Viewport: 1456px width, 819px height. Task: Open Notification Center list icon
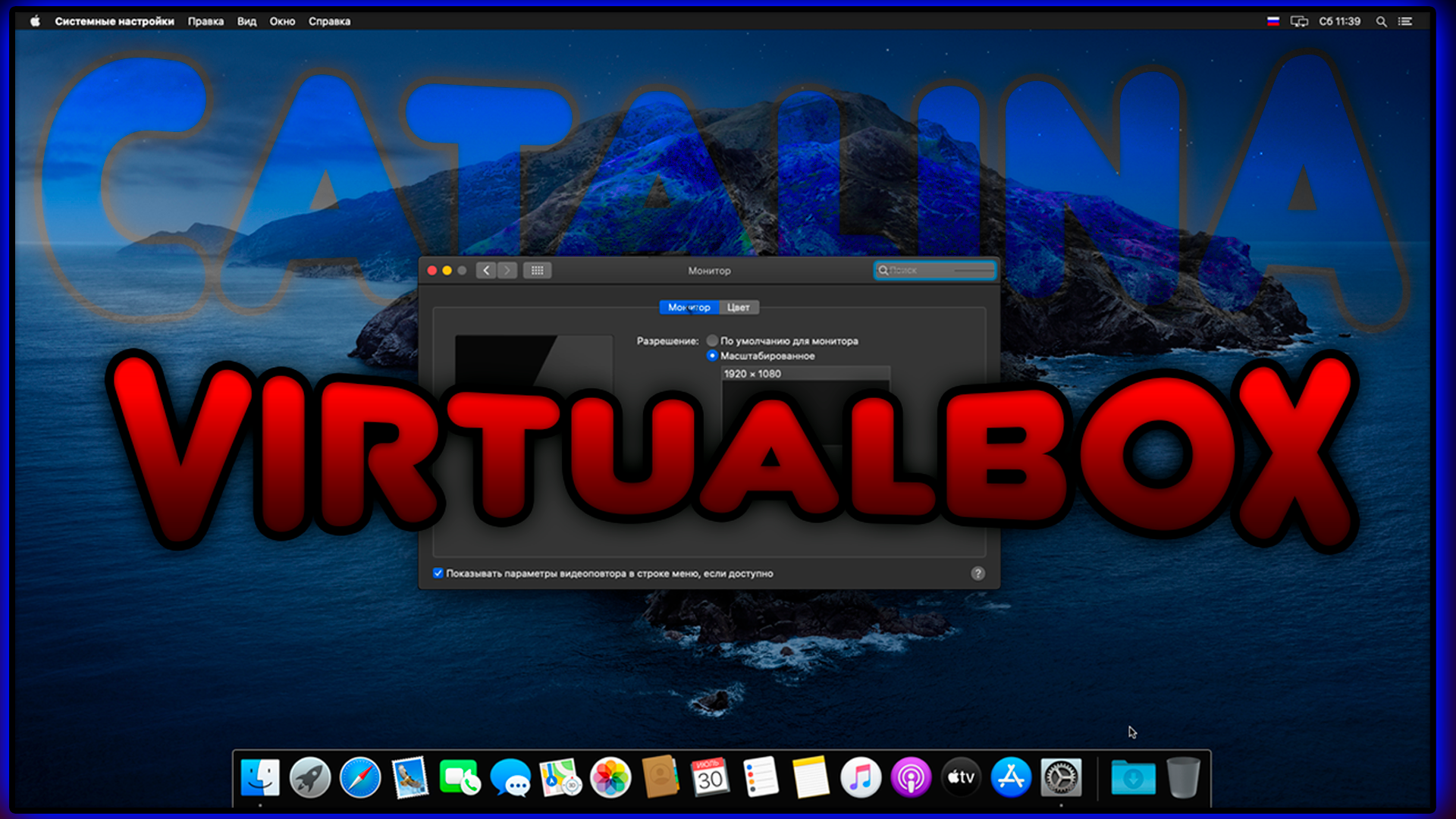coord(1405,21)
